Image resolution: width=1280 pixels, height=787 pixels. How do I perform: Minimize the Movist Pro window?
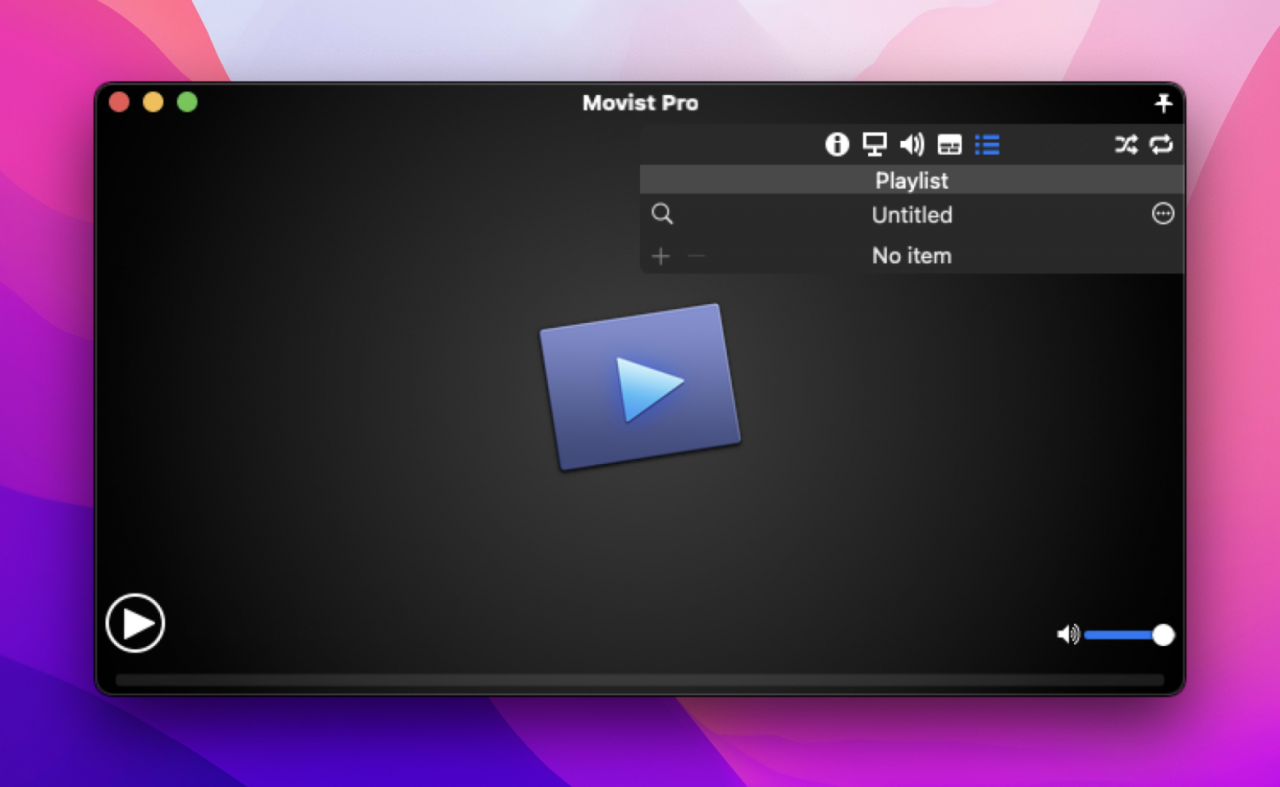[x=153, y=102]
